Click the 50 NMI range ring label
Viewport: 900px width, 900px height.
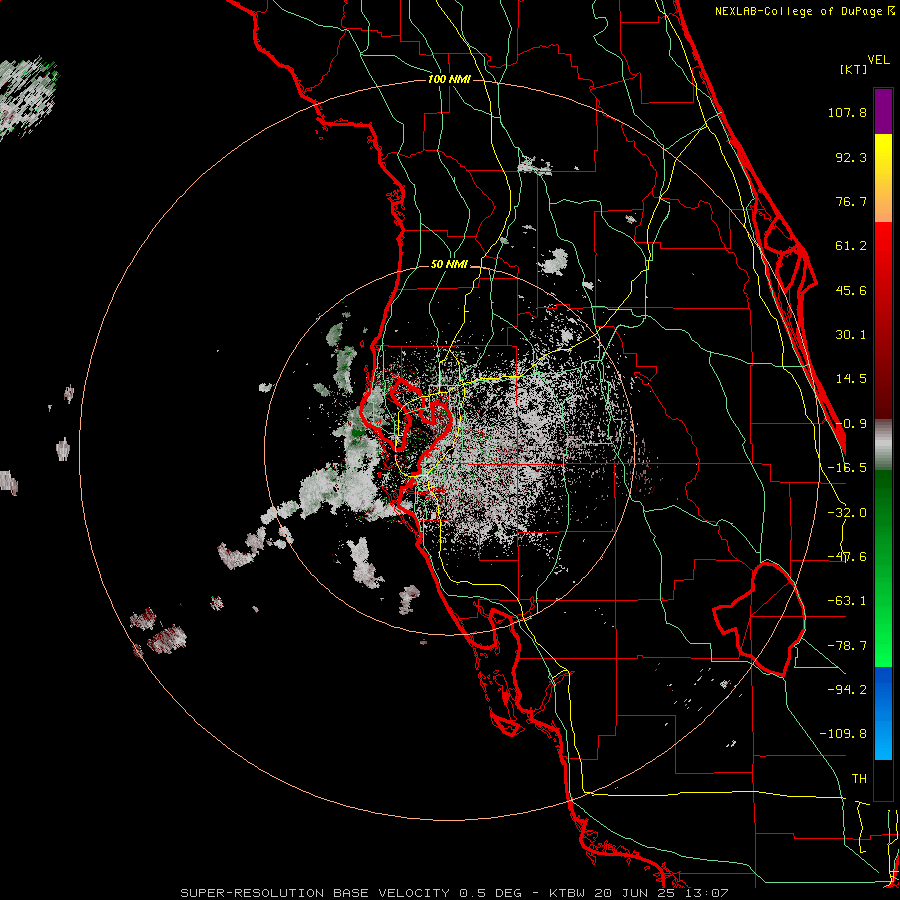(x=449, y=265)
